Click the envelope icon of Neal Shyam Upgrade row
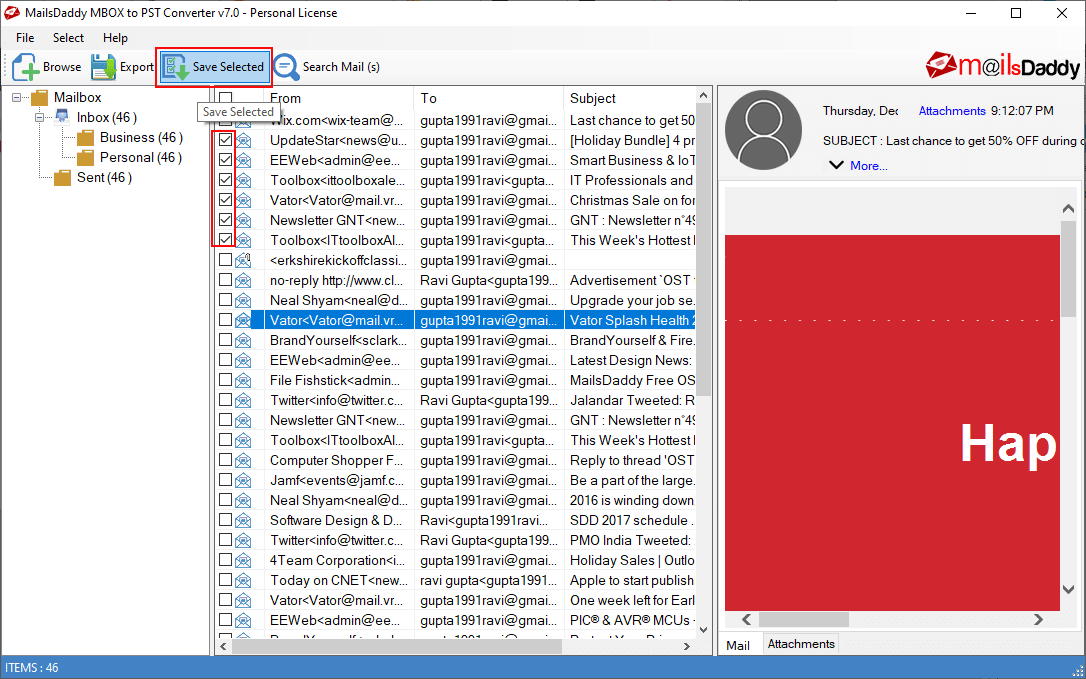This screenshot has width=1086, height=679. click(x=243, y=301)
